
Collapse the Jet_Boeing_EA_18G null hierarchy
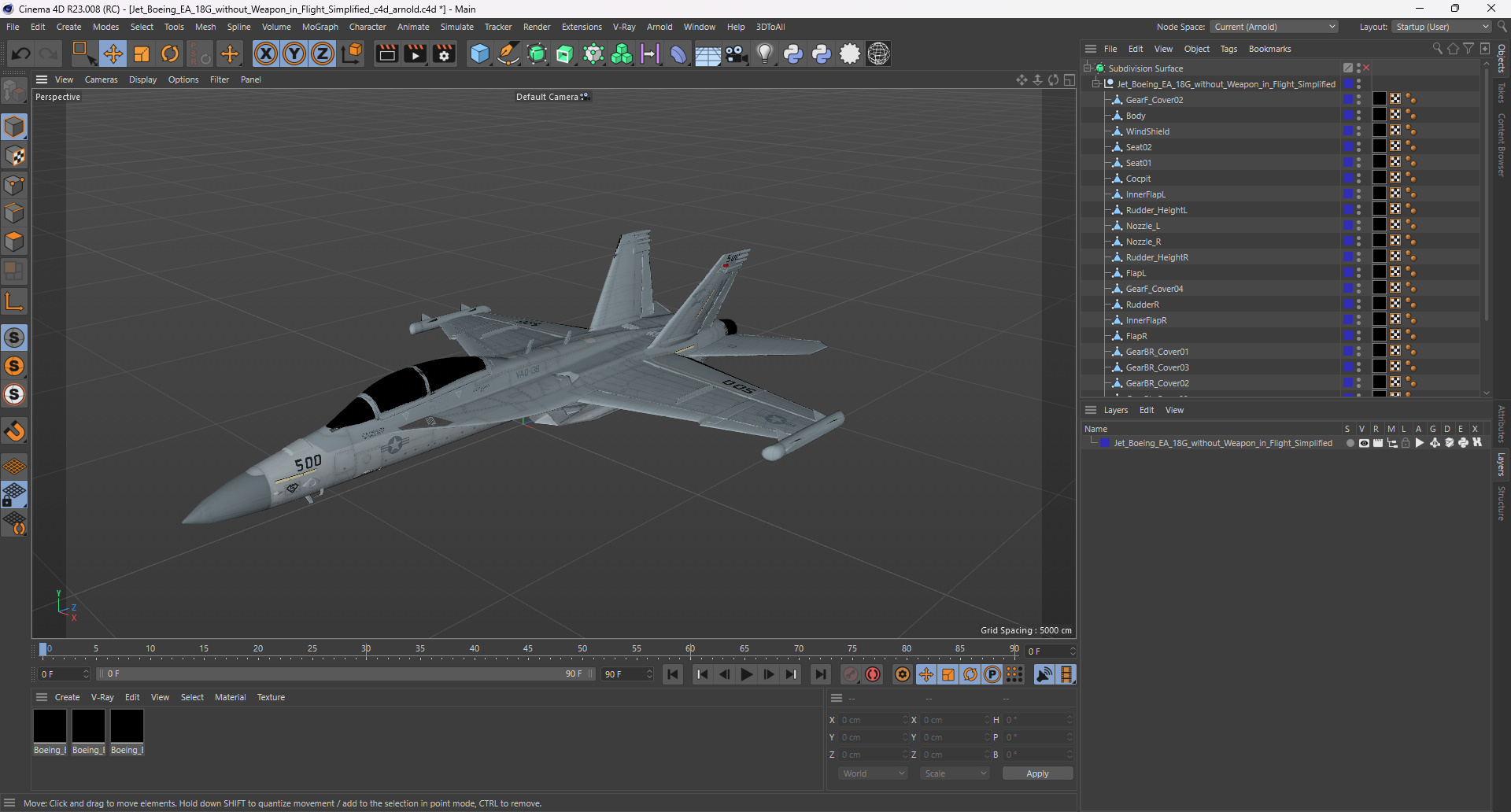[1095, 83]
